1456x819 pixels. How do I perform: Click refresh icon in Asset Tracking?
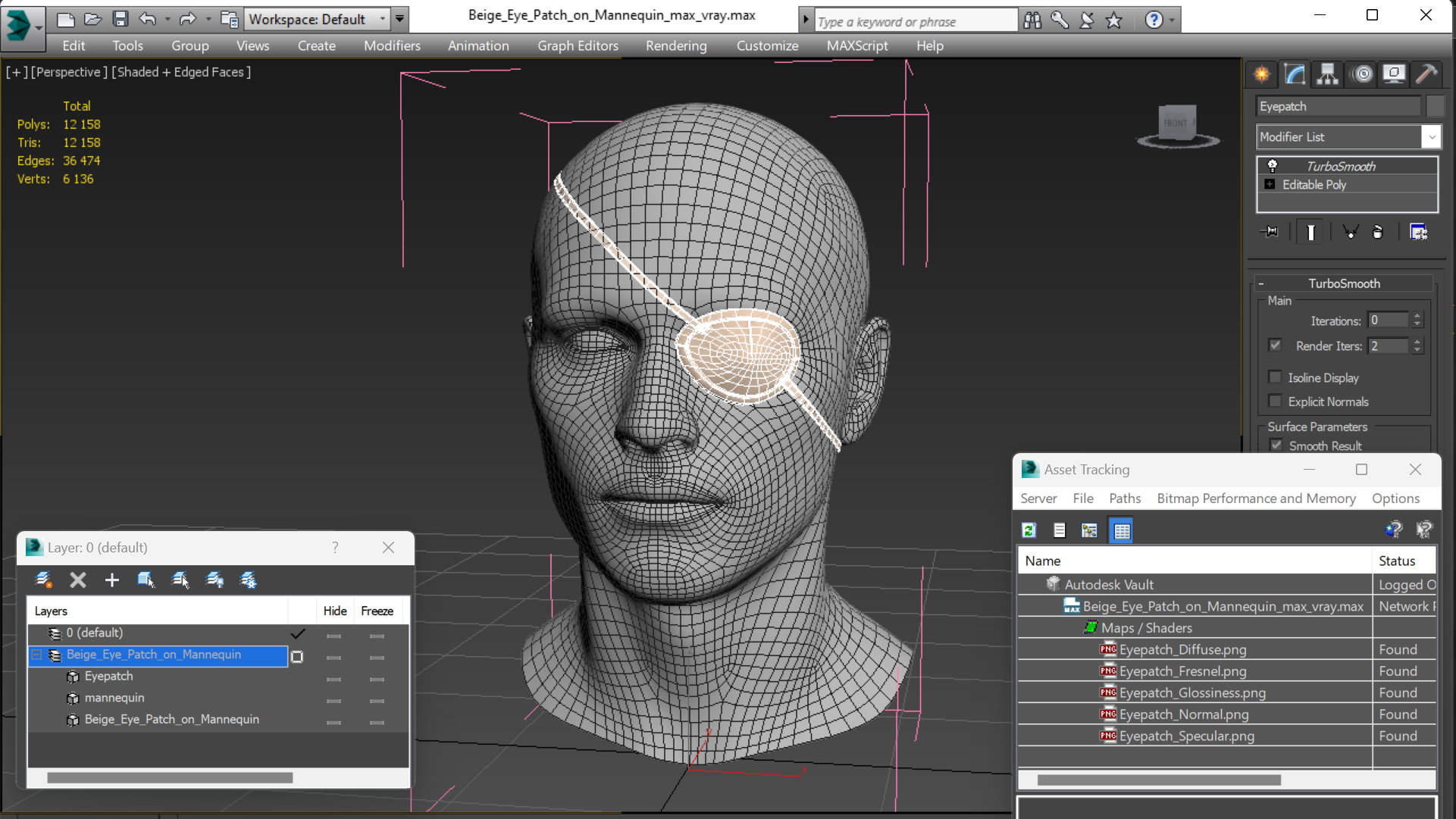pyautogui.click(x=1029, y=530)
